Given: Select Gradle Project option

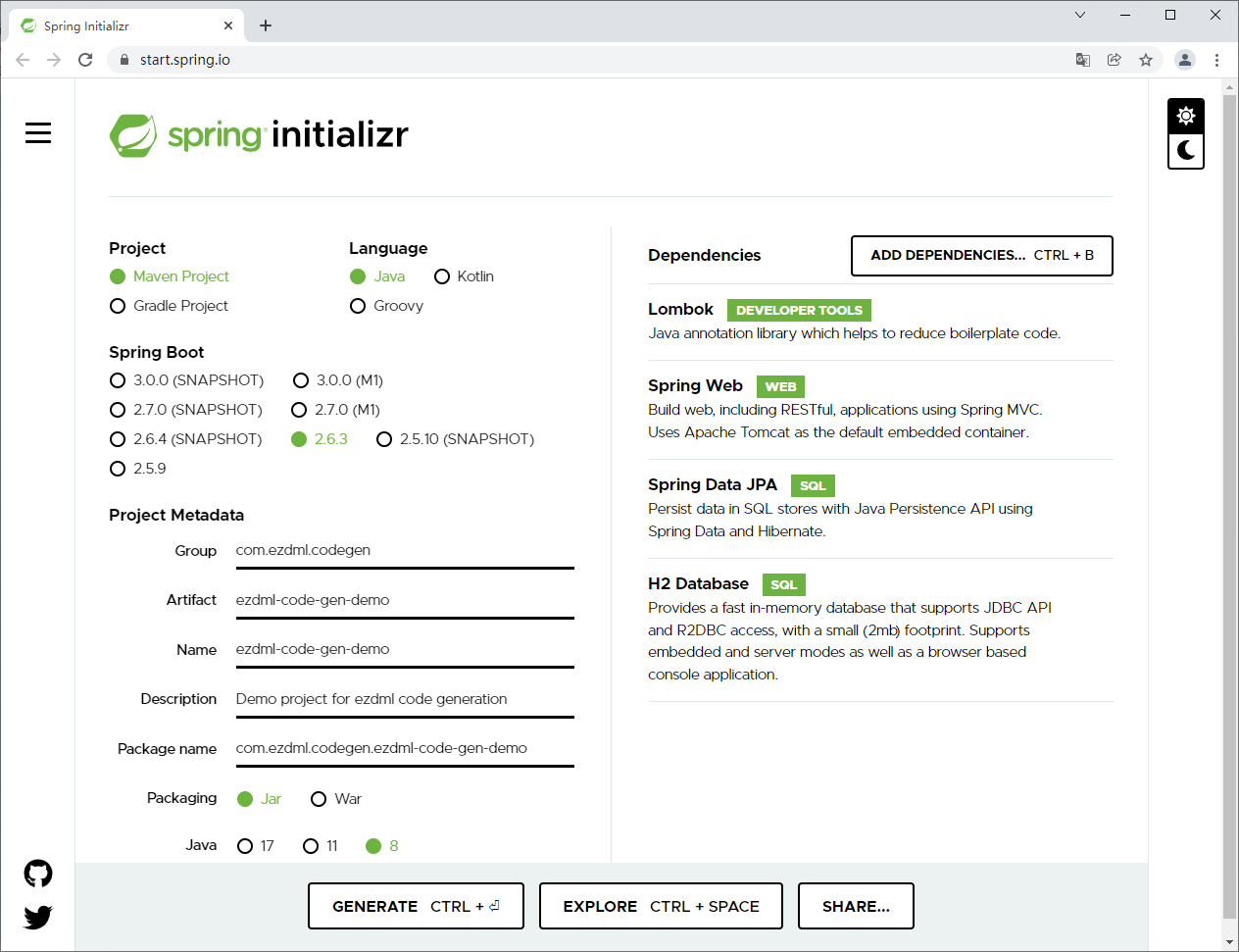Looking at the screenshot, I should 169,306.
